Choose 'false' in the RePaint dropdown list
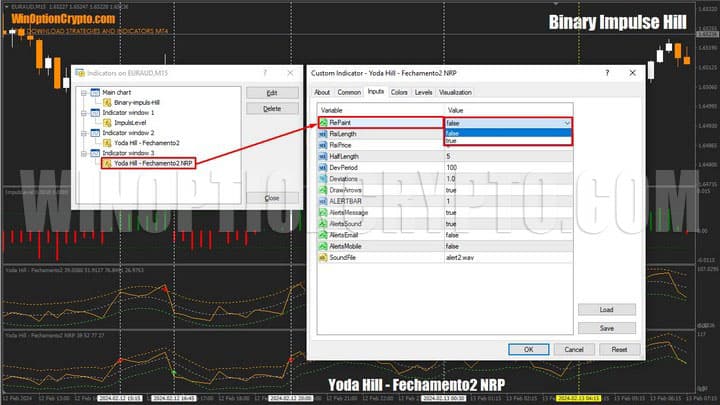 click(x=508, y=133)
